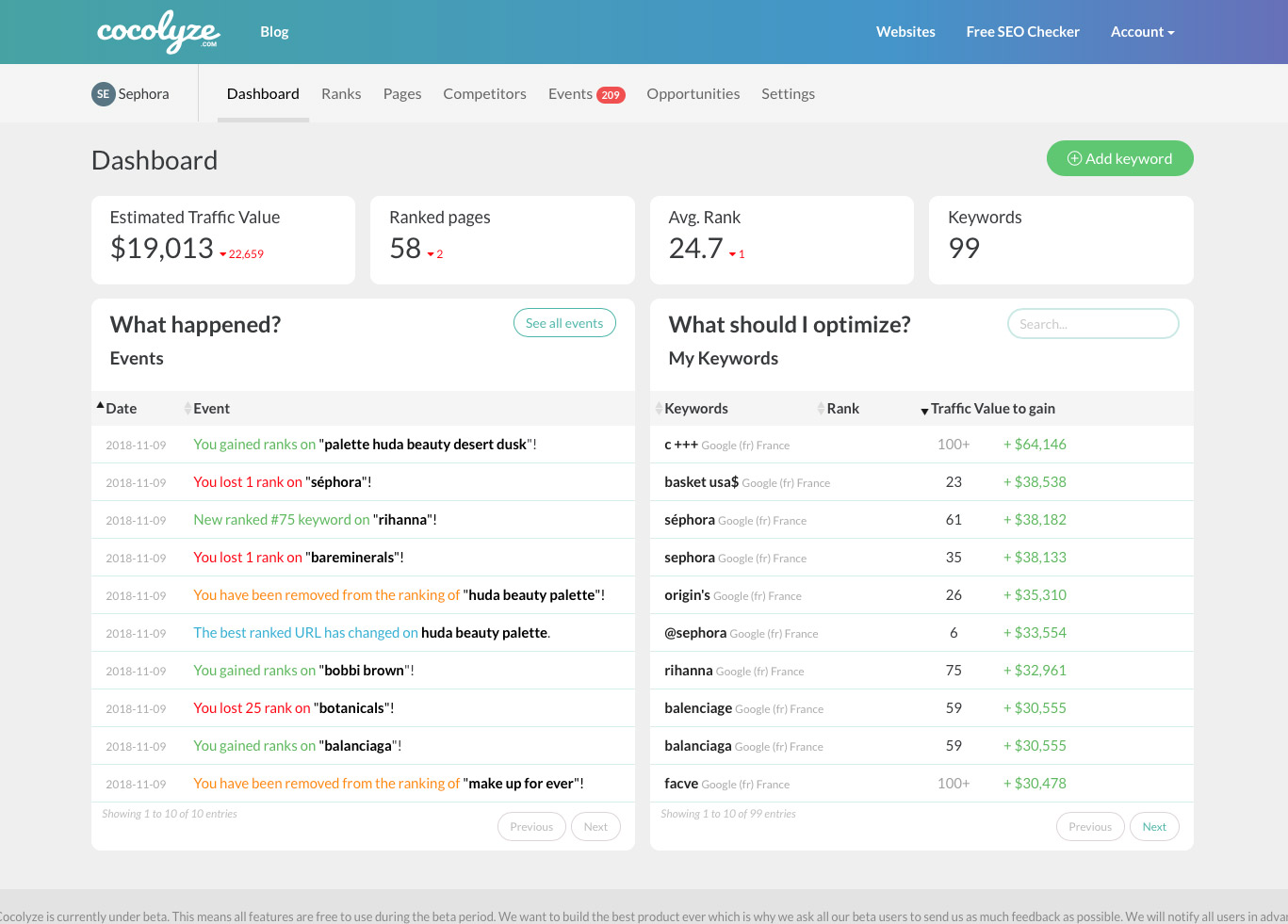Open the Competitors tab
Image resolution: width=1288 pixels, height=924 pixels.
484,94
